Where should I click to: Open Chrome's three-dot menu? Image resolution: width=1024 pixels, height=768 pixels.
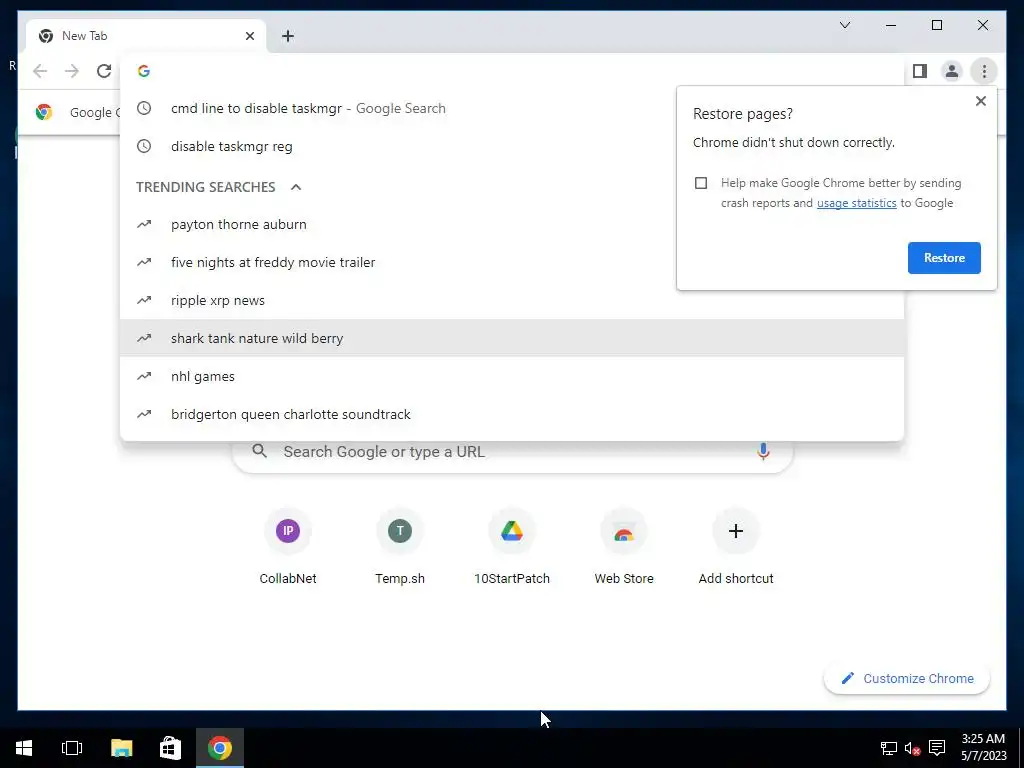tap(984, 71)
